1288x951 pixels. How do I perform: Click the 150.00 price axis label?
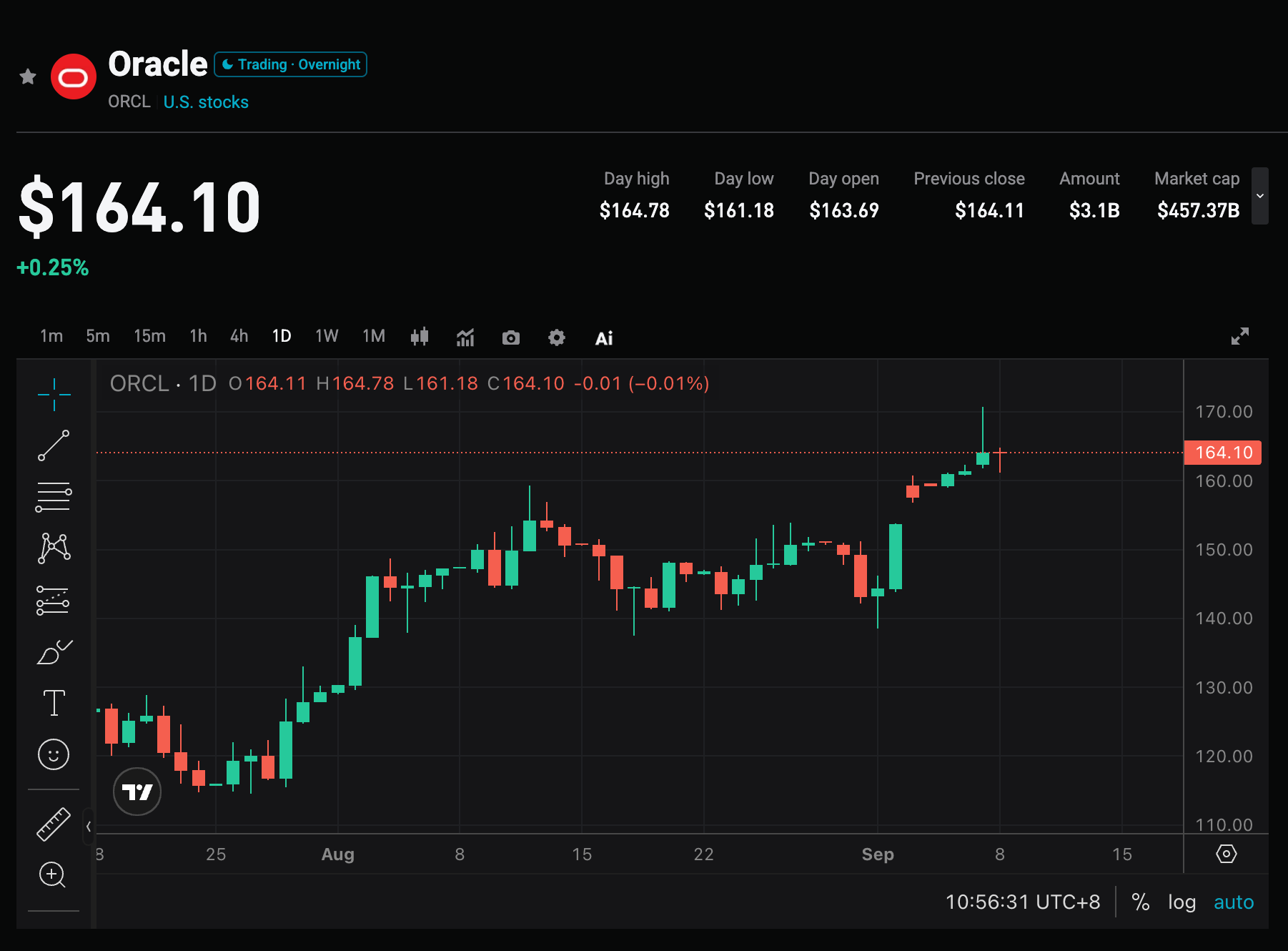point(1224,550)
